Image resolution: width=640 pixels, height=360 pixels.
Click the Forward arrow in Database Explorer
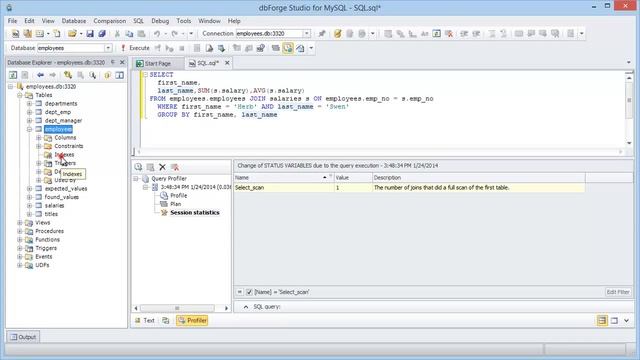pyautogui.click(x=52, y=75)
